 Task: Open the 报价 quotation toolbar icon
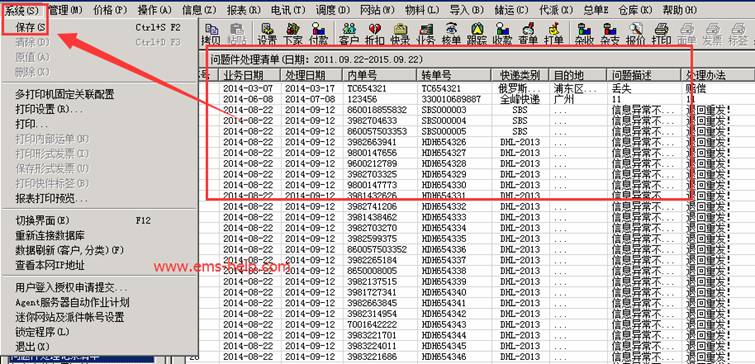tap(636, 34)
